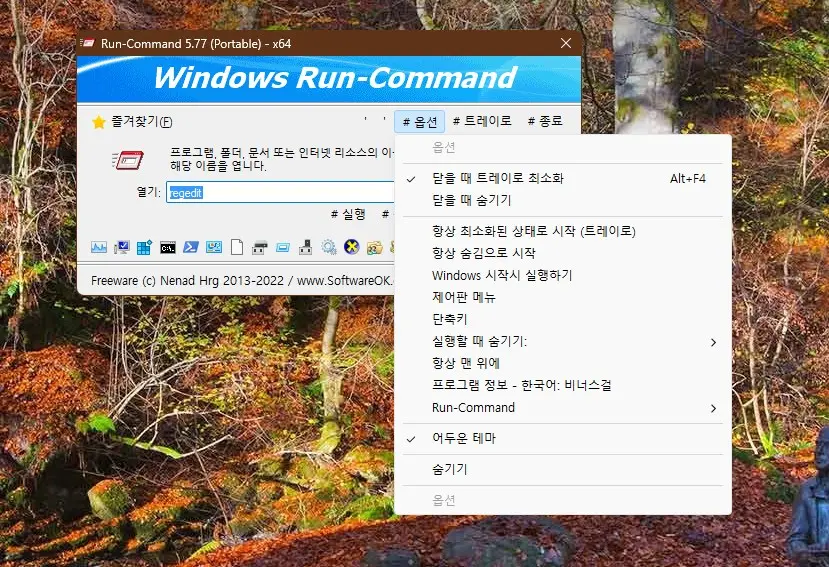Toggle '닫을 때 숨기기' option
This screenshot has height=567, width=829.
pos(563,200)
